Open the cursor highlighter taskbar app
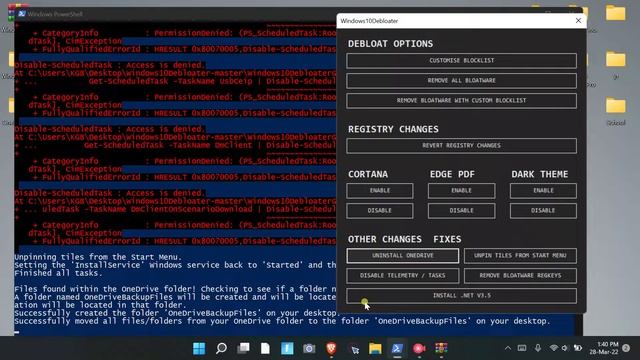Screen dimensions: 640x360 tap(354, 349)
